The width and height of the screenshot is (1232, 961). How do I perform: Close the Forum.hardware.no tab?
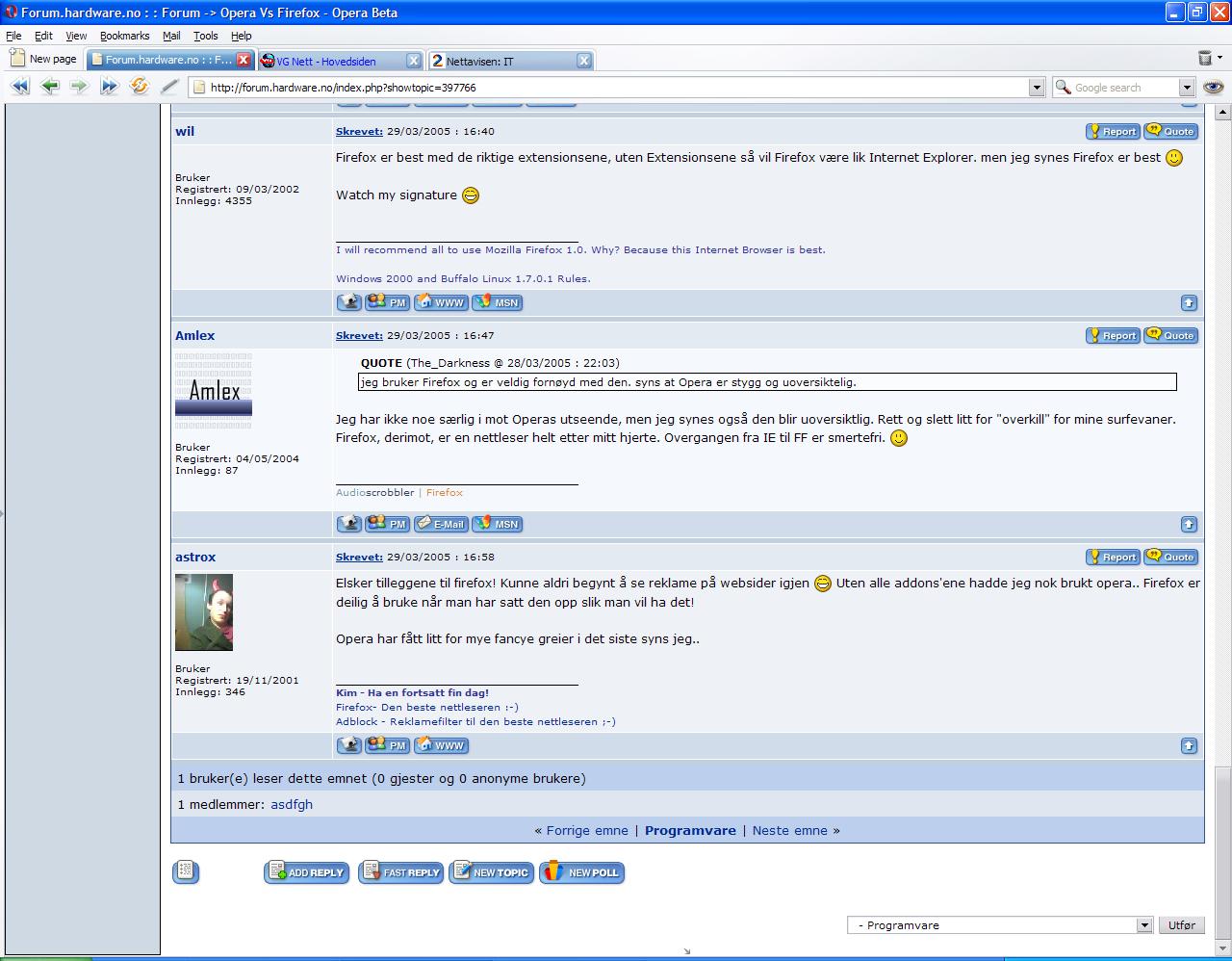point(244,60)
